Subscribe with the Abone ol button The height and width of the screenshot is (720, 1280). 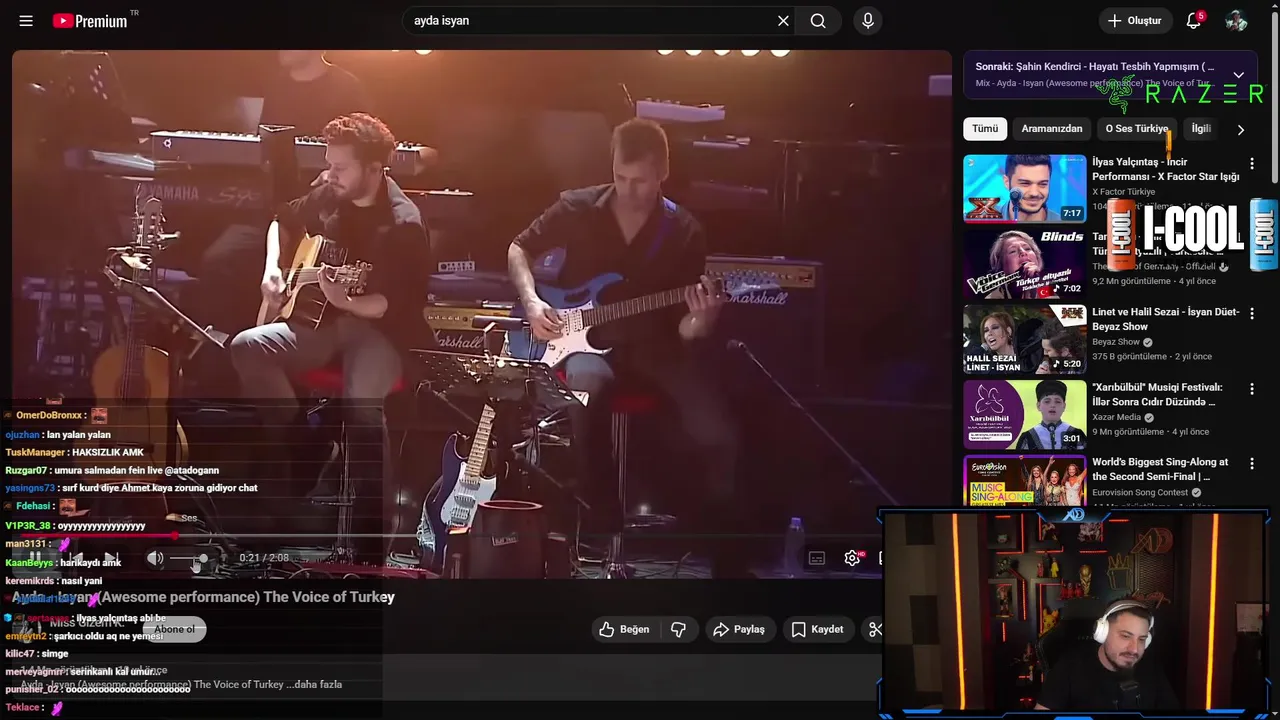pyautogui.click(x=174, y=629)
